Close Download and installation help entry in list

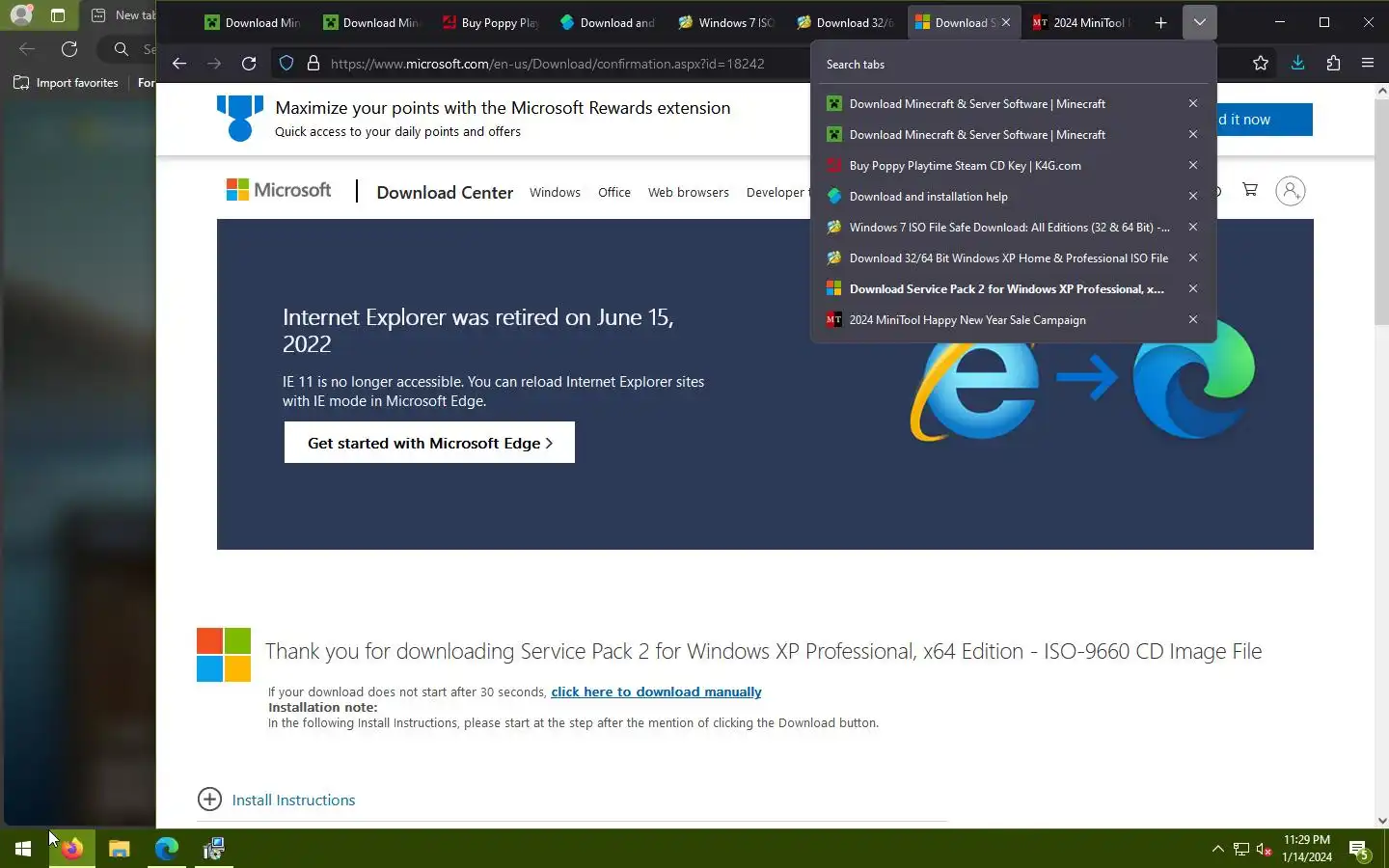pos(1193,197)
